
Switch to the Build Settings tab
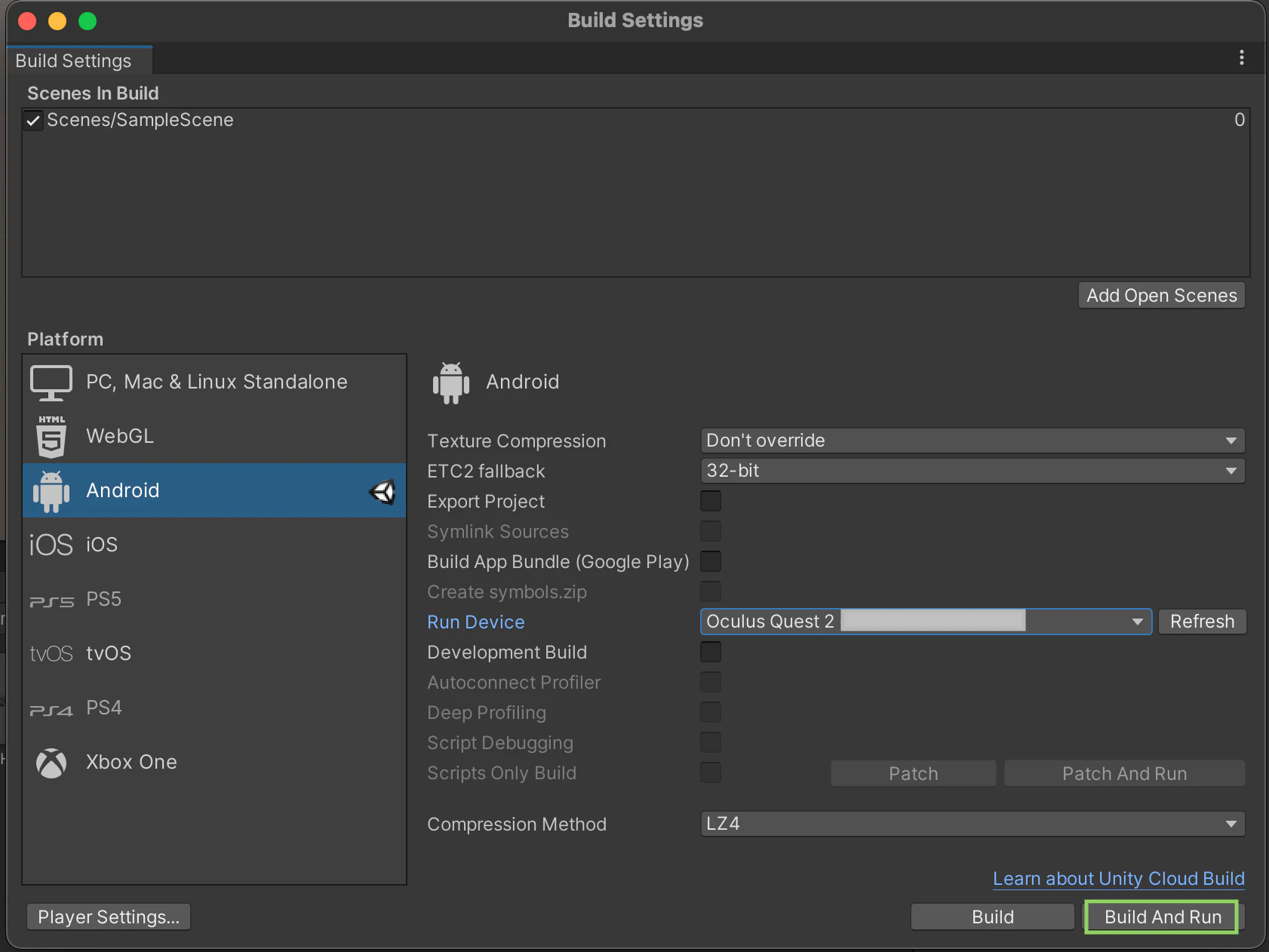[73, 61]
